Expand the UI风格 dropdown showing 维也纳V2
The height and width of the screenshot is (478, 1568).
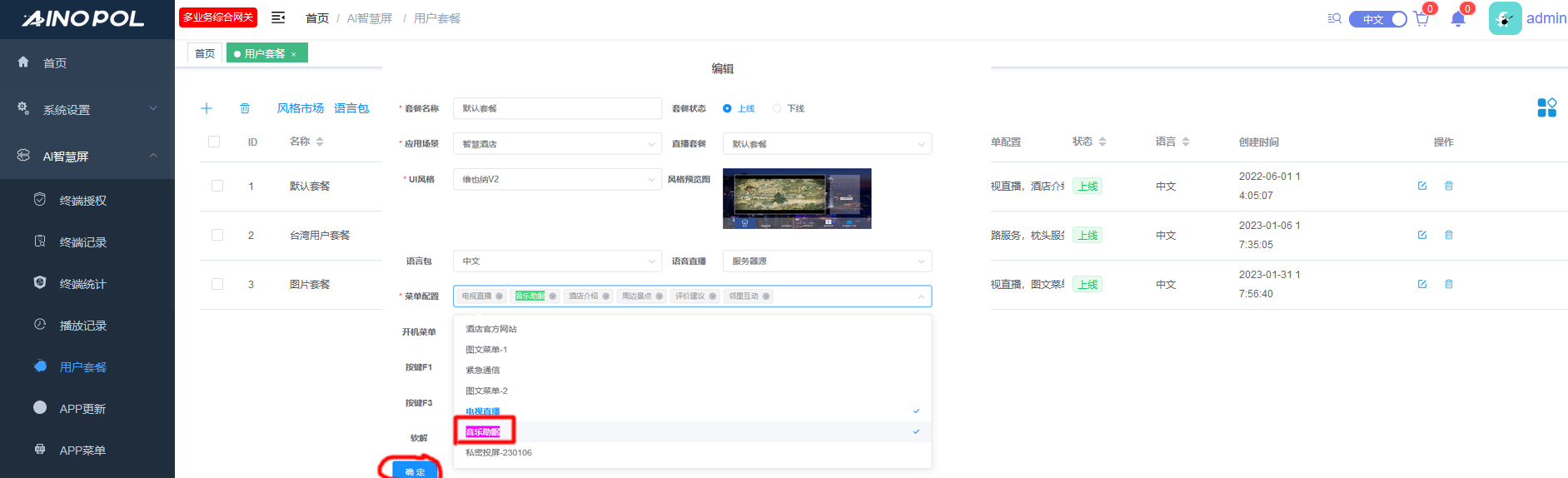click(556, 179)
